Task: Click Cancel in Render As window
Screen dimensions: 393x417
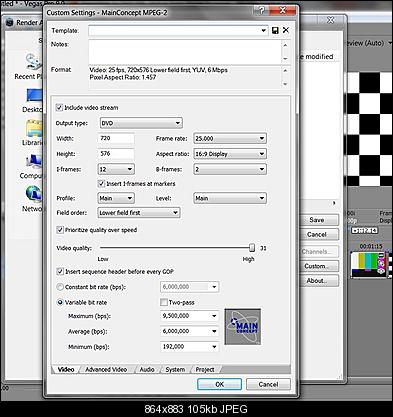Action: point(319,234)
